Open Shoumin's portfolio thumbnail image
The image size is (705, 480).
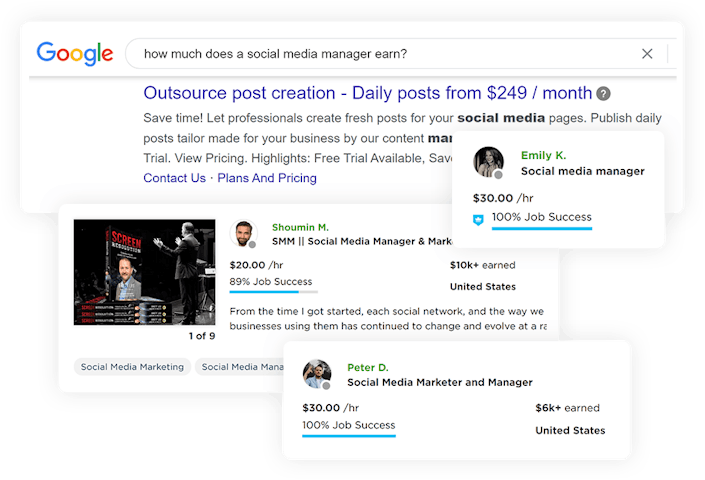144,272
